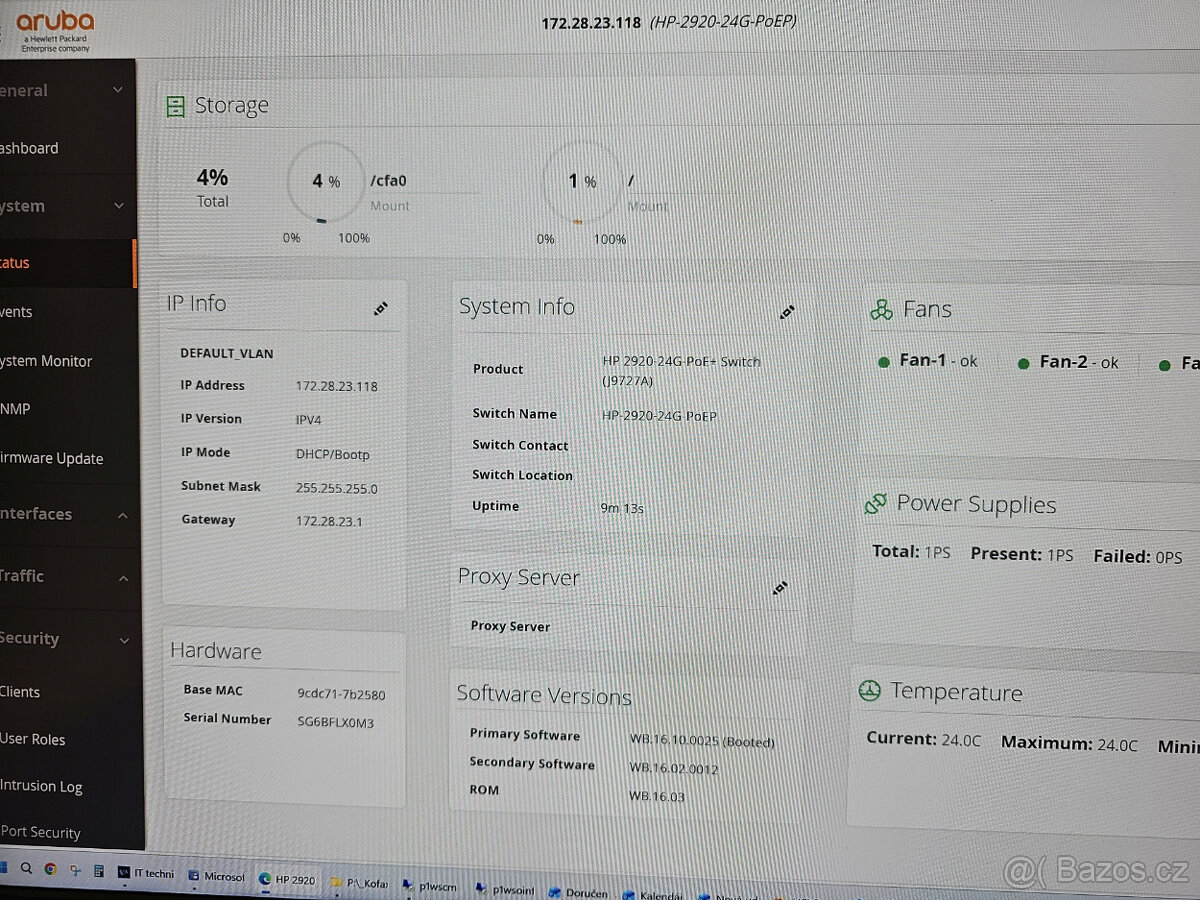Switch to the HP 2920 browser window in taskbar
Screen dimensions: 1200x900
tap(286, 879)
